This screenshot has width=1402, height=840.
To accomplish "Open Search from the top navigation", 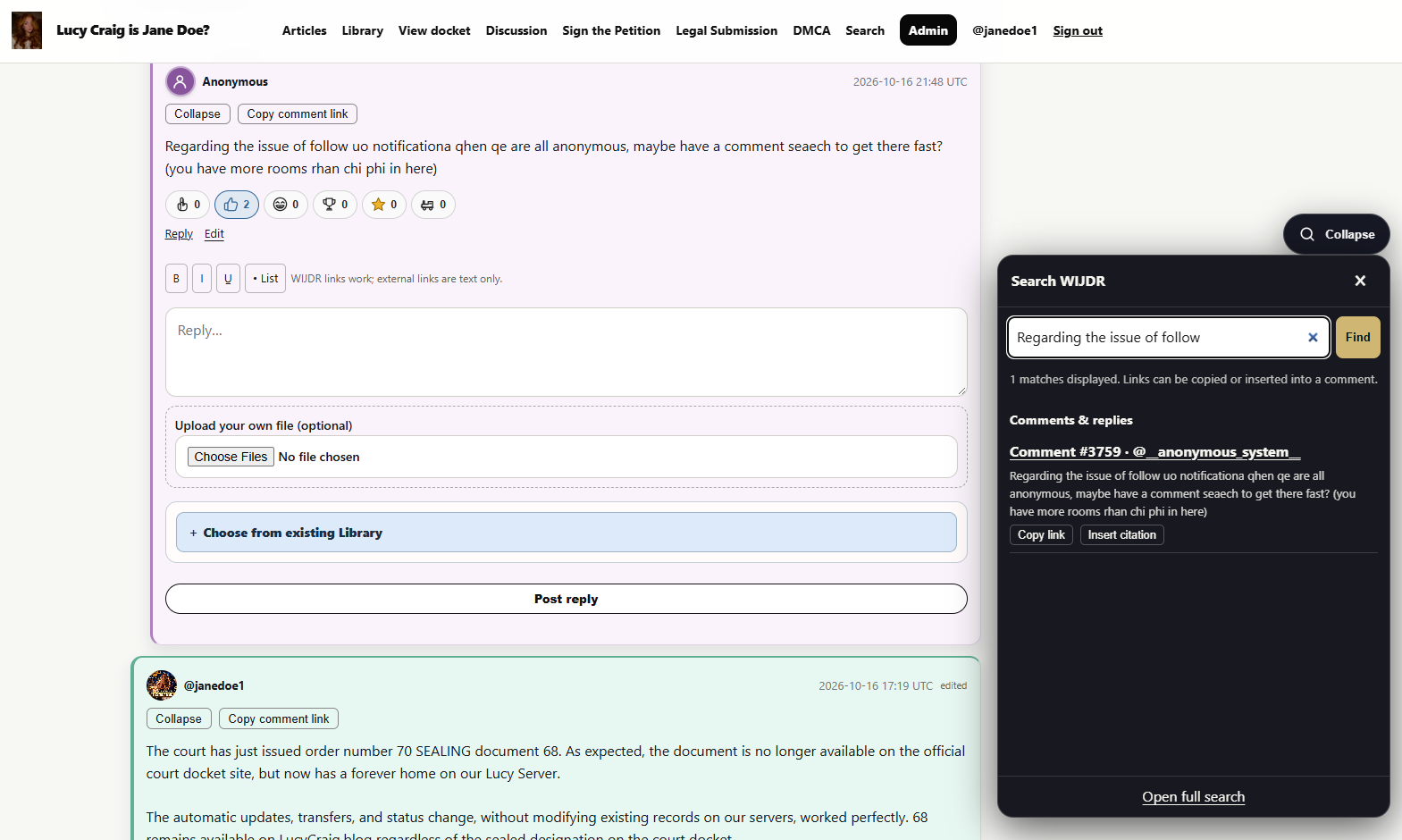I will [x=865, y=30].
